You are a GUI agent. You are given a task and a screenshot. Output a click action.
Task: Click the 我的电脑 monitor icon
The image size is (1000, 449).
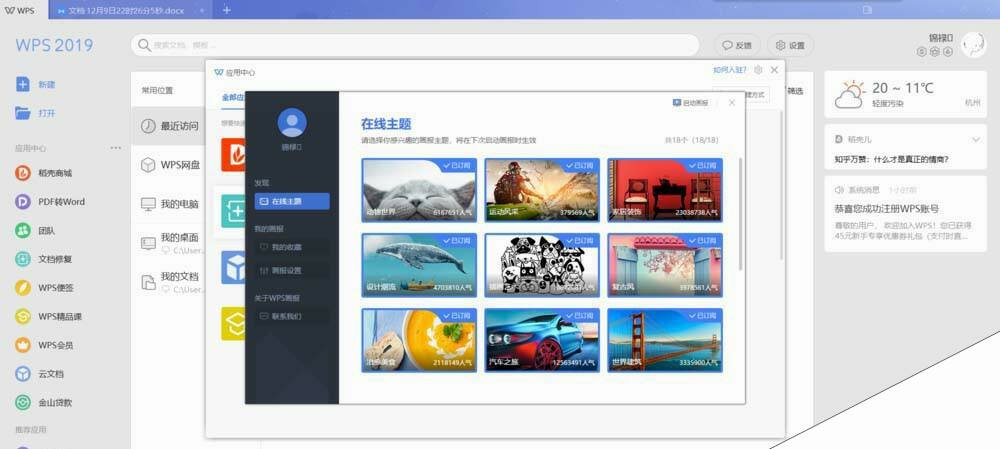[148, 204]
